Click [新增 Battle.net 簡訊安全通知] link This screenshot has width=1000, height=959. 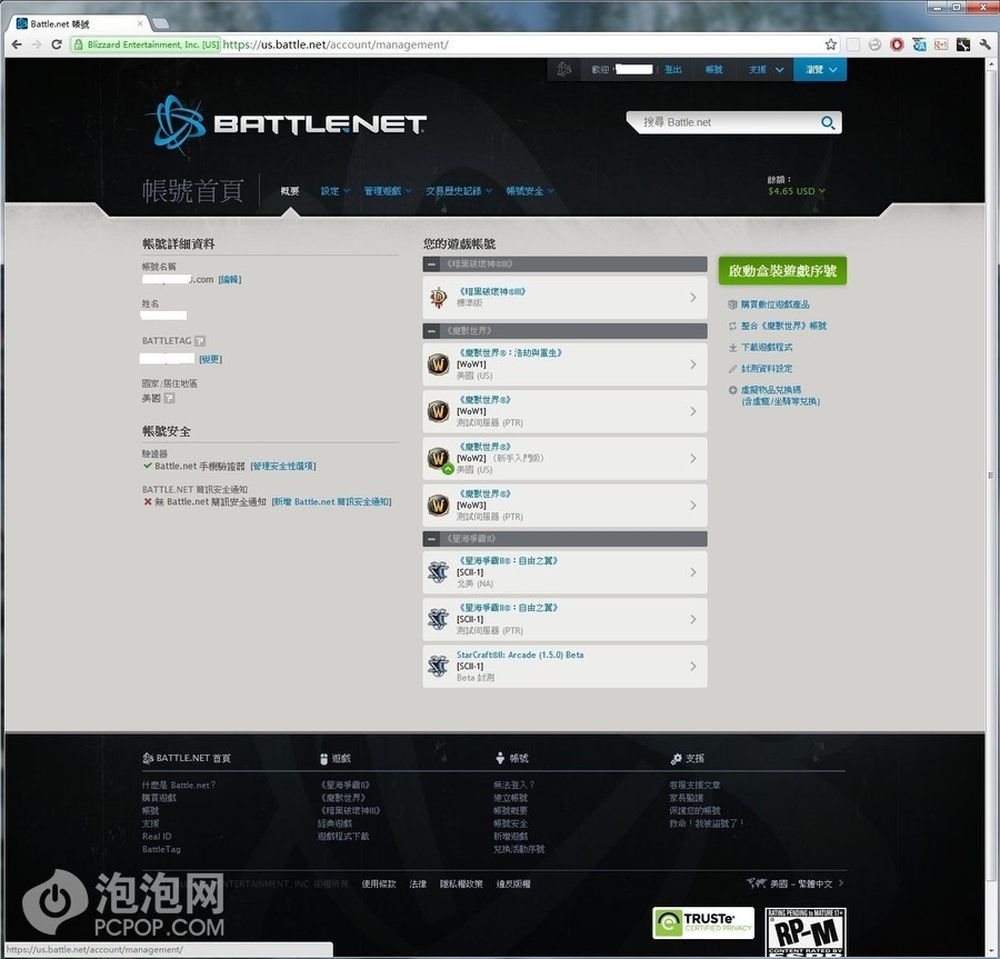[x=332, y=502]
